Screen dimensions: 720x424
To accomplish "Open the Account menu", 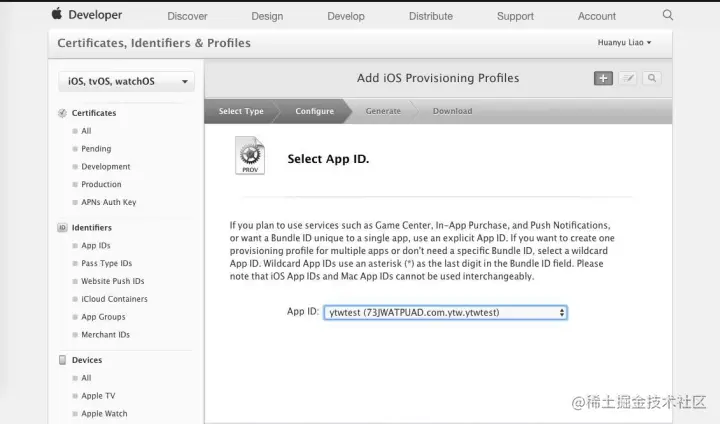I will (x=596, y=16).
